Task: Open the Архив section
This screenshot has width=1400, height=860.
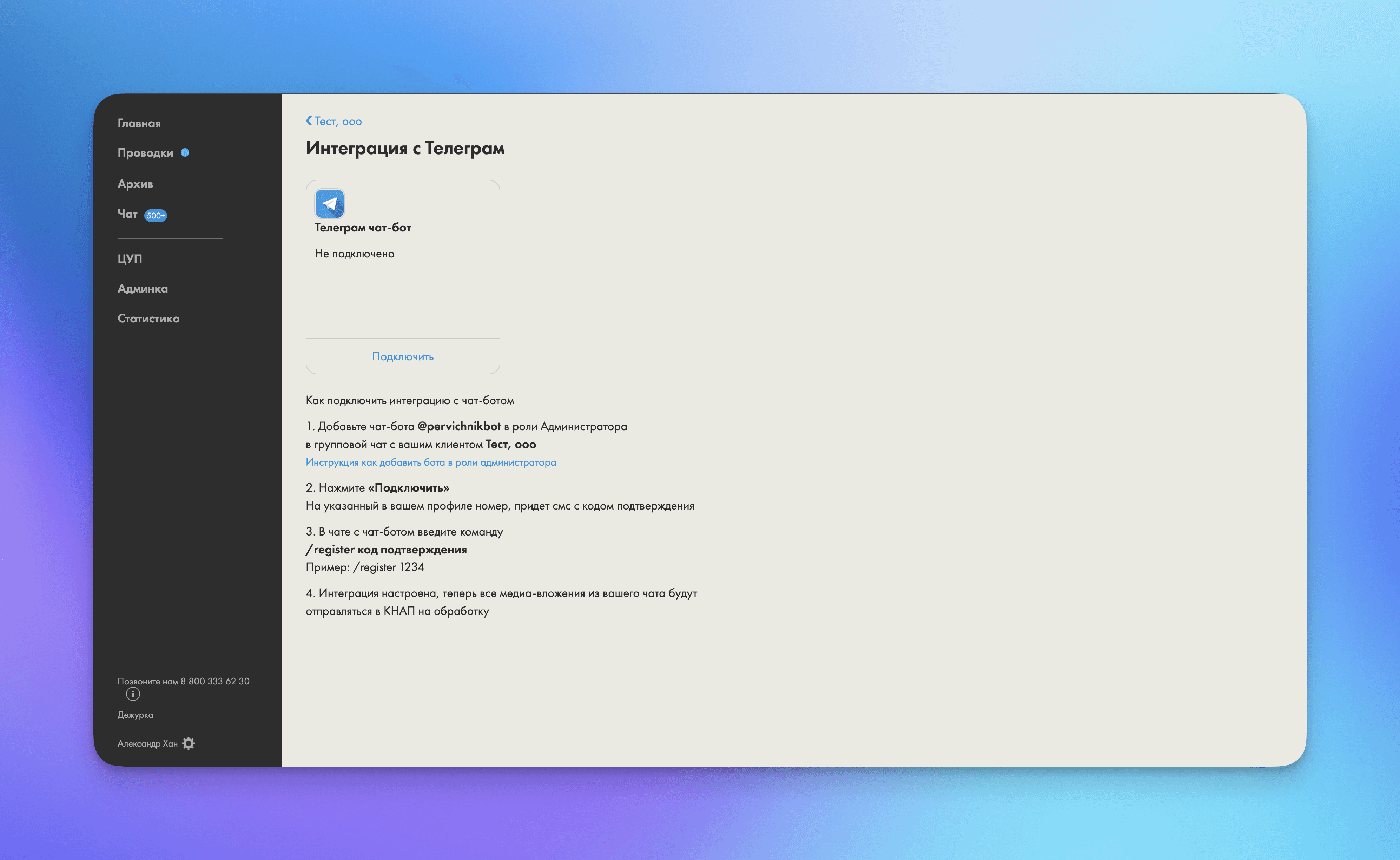Action: [x=135, y=184]
